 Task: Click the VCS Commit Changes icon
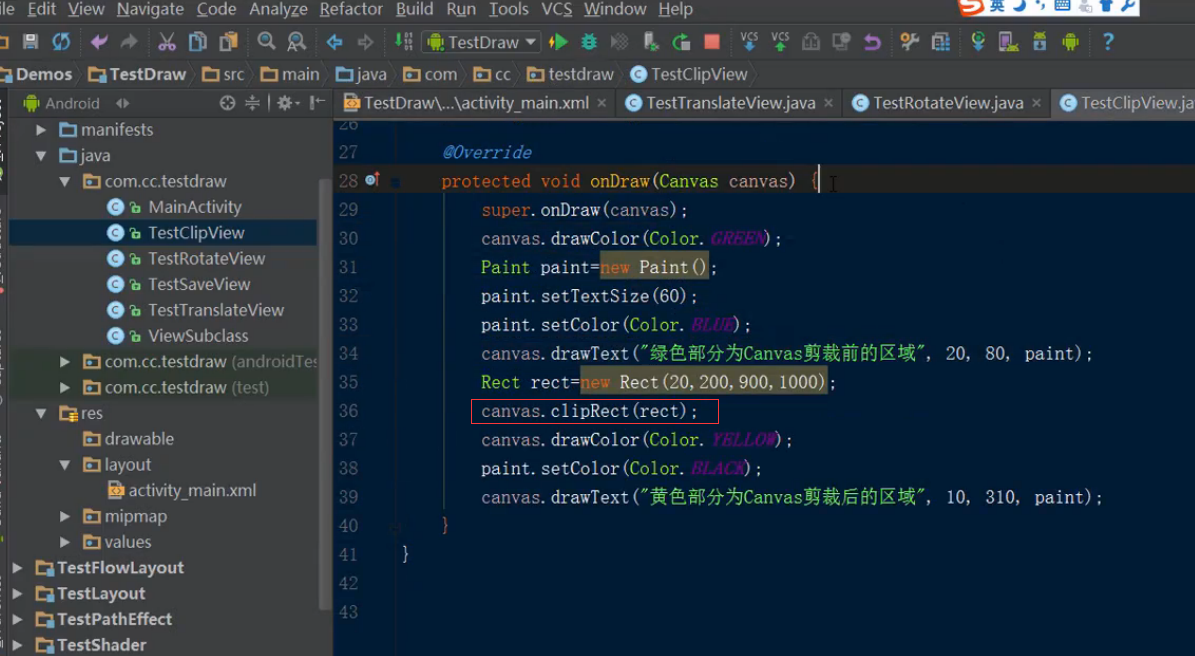point(780,42)
